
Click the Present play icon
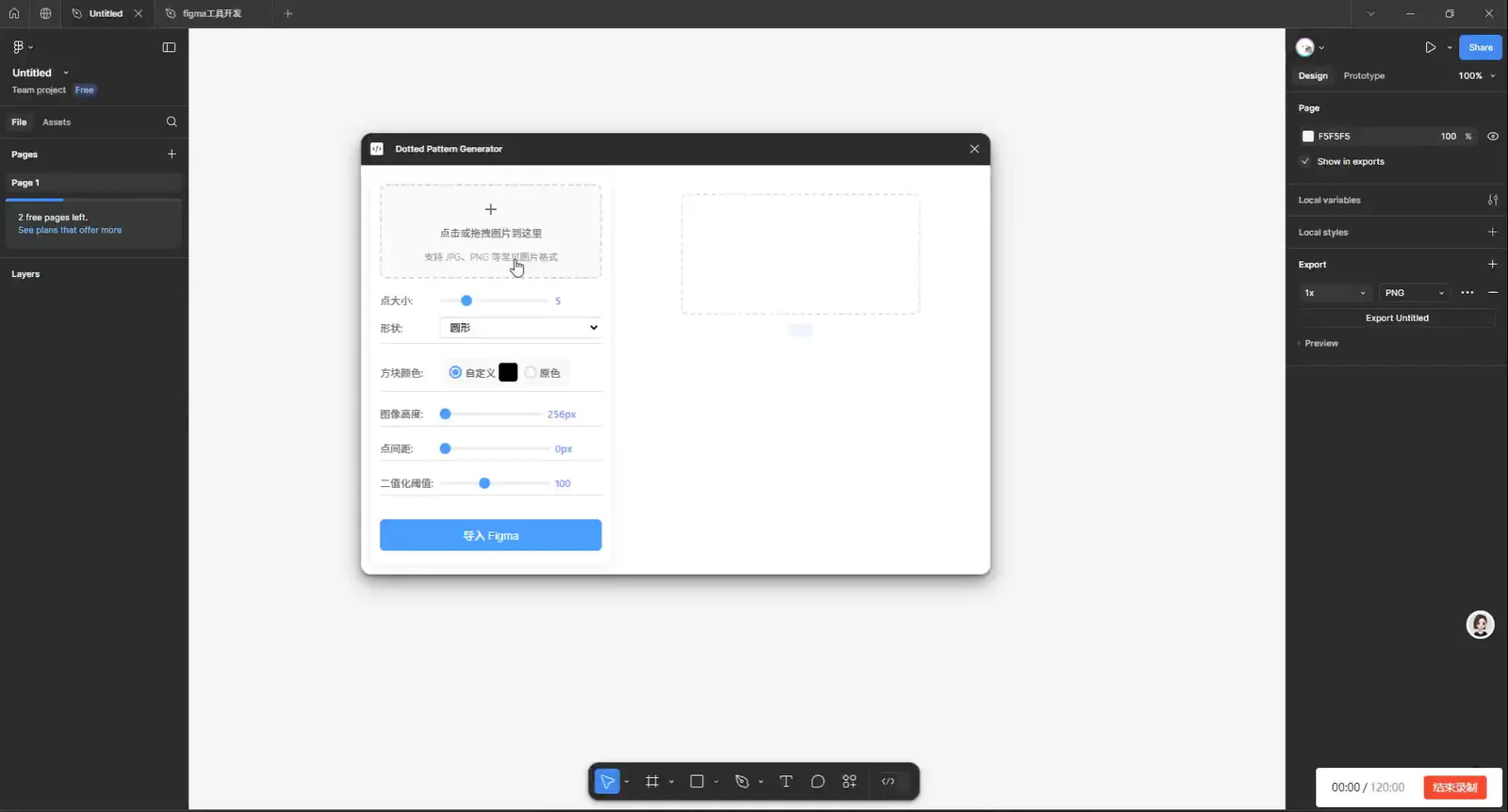pos(1430,47)
